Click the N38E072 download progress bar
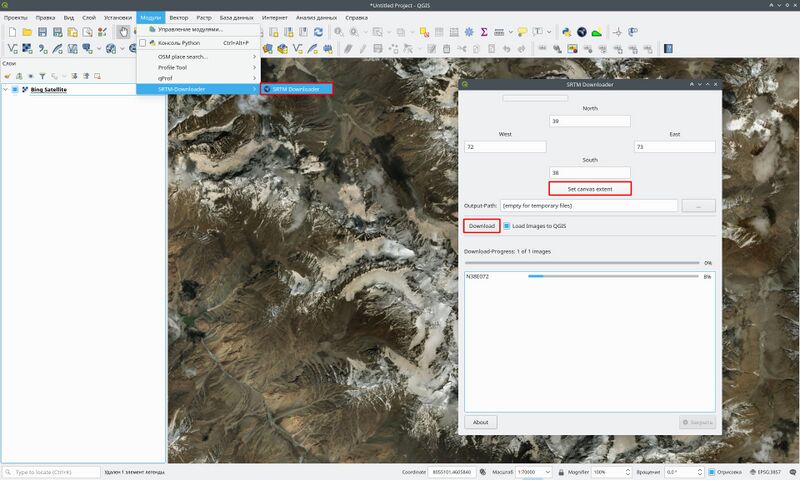The image size is (800, 480). pyautogui.click(x=612, y=275)
